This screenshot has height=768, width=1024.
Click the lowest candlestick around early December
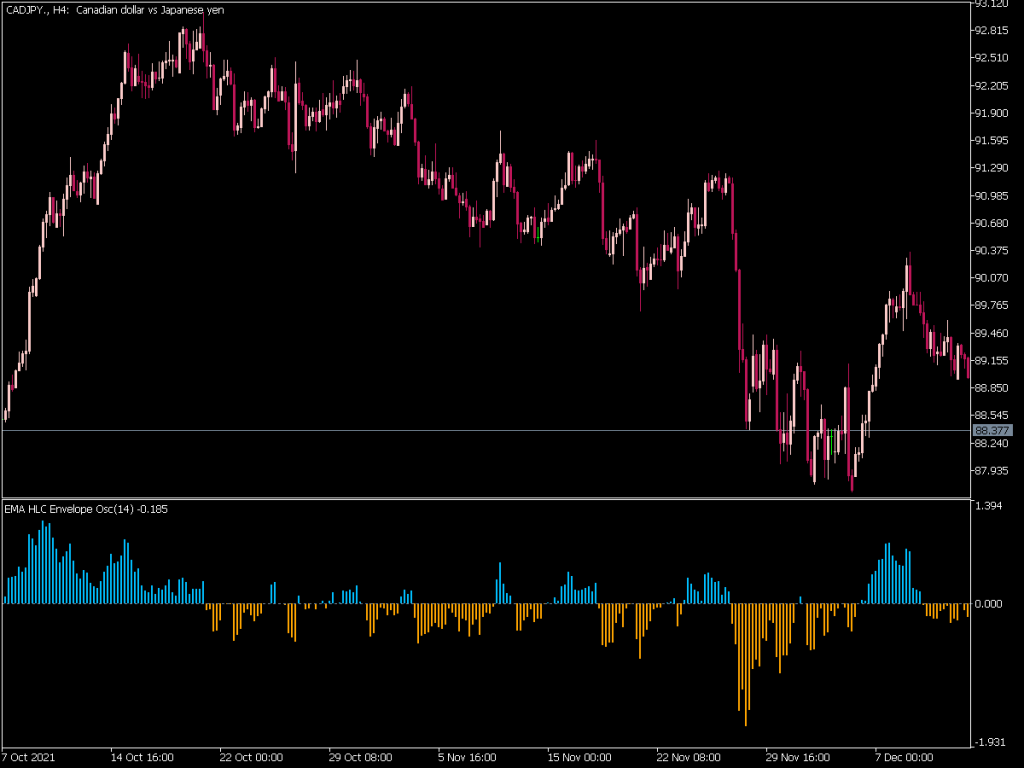(x=853, y=487)
